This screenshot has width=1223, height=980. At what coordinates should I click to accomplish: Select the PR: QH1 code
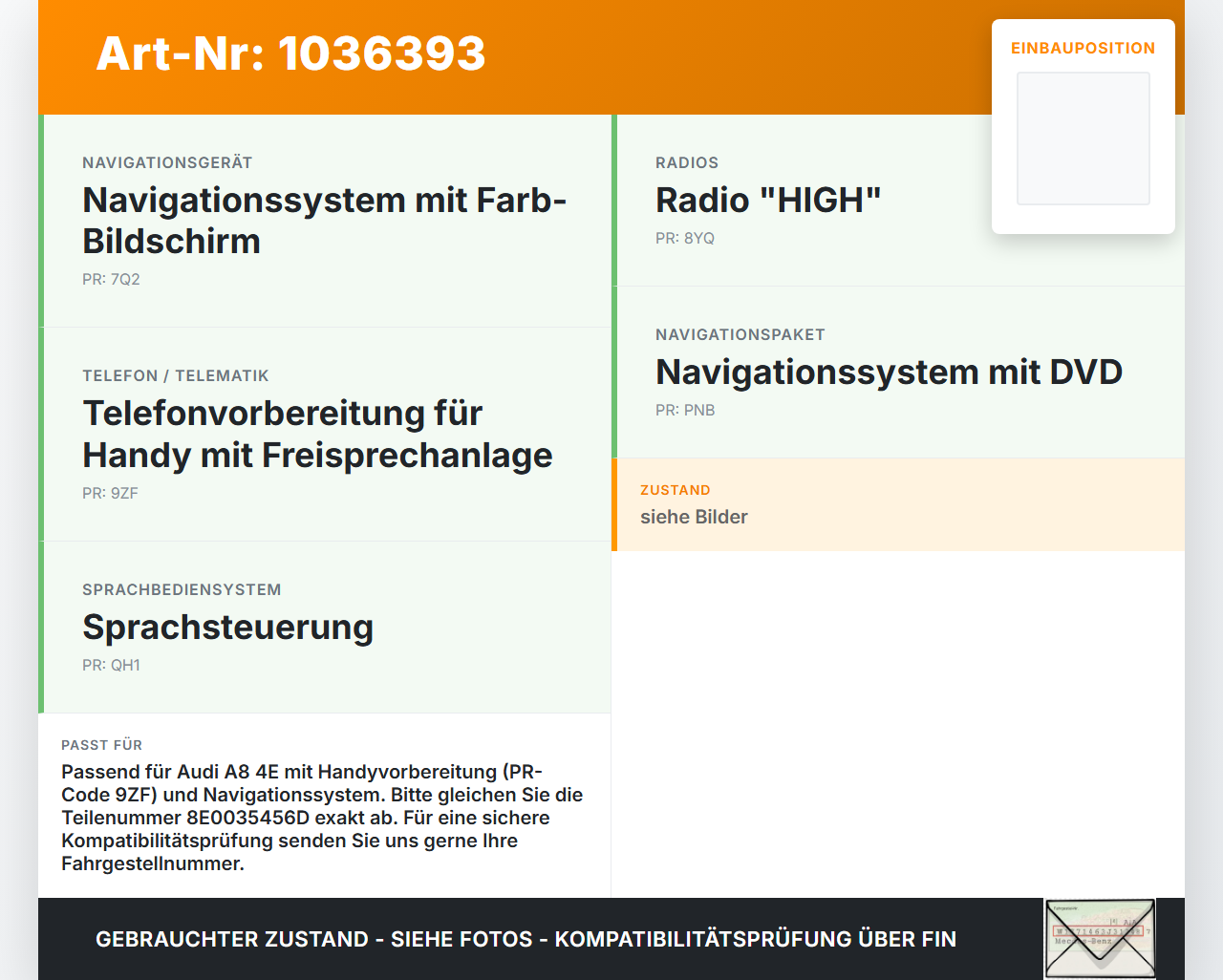pos(111,665)
